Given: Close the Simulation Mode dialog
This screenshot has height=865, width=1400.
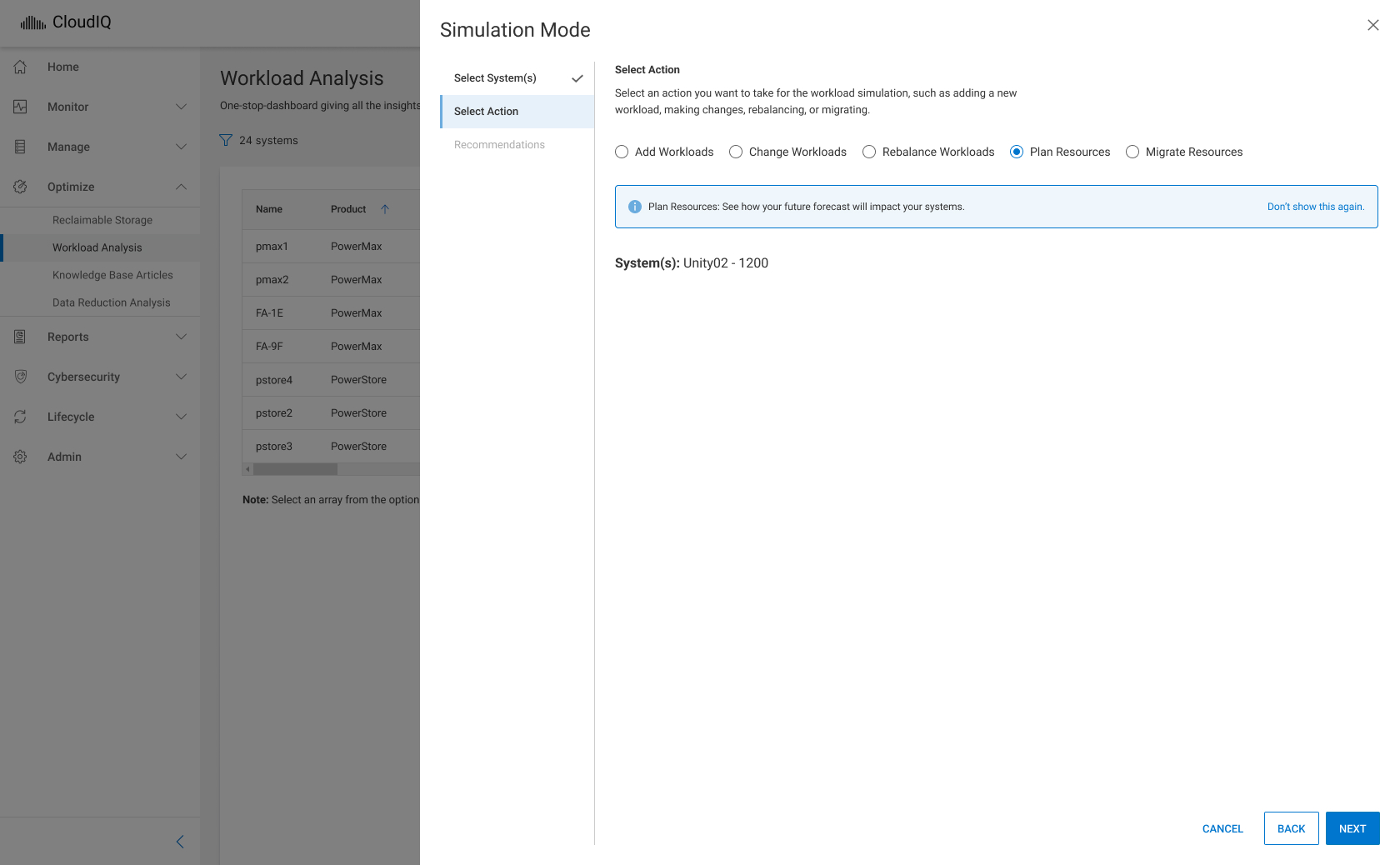Looking at the screenshot, I should click(1373, 25).
